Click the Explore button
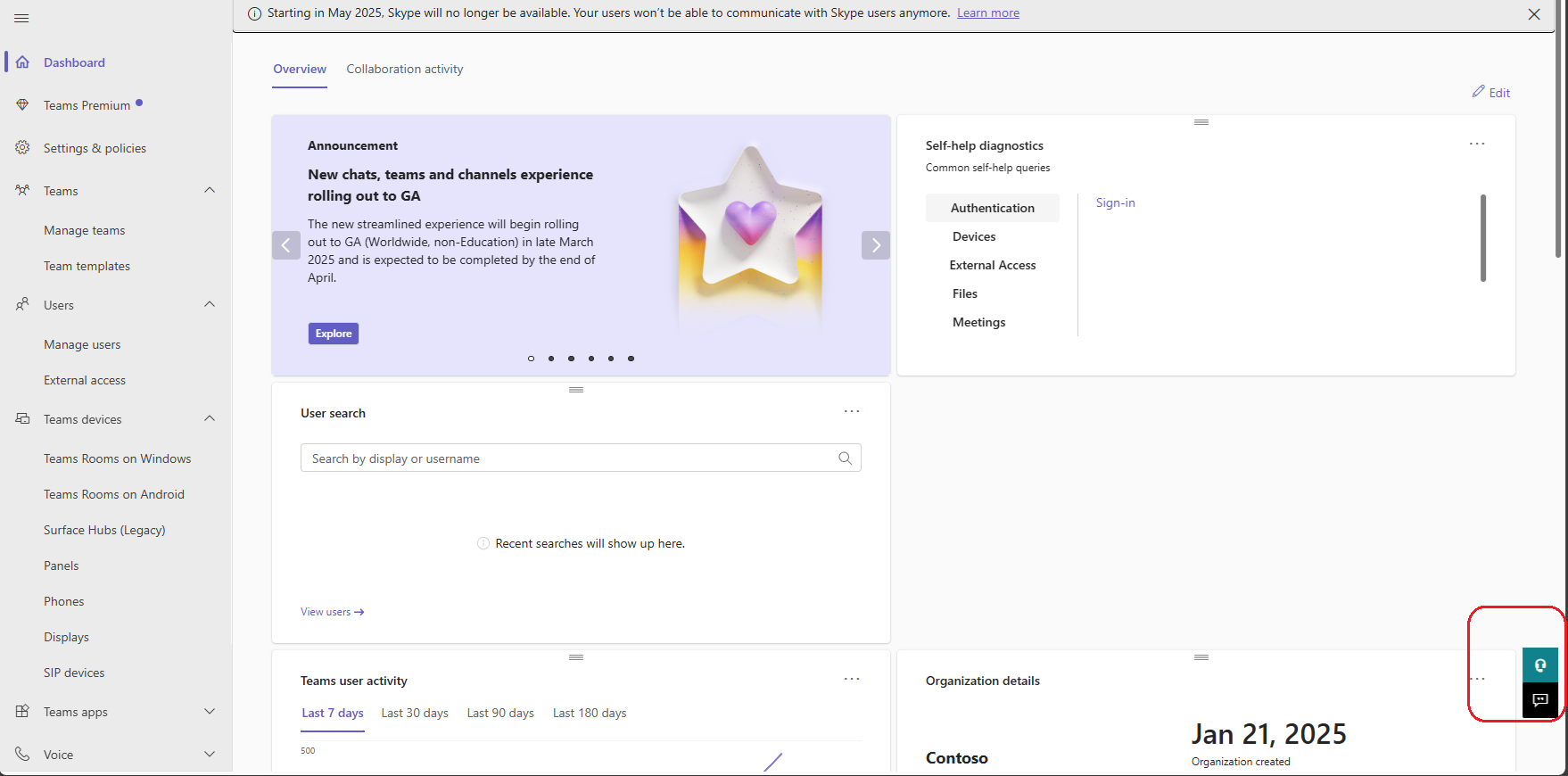1568x776 pixels. pos(334,334)
